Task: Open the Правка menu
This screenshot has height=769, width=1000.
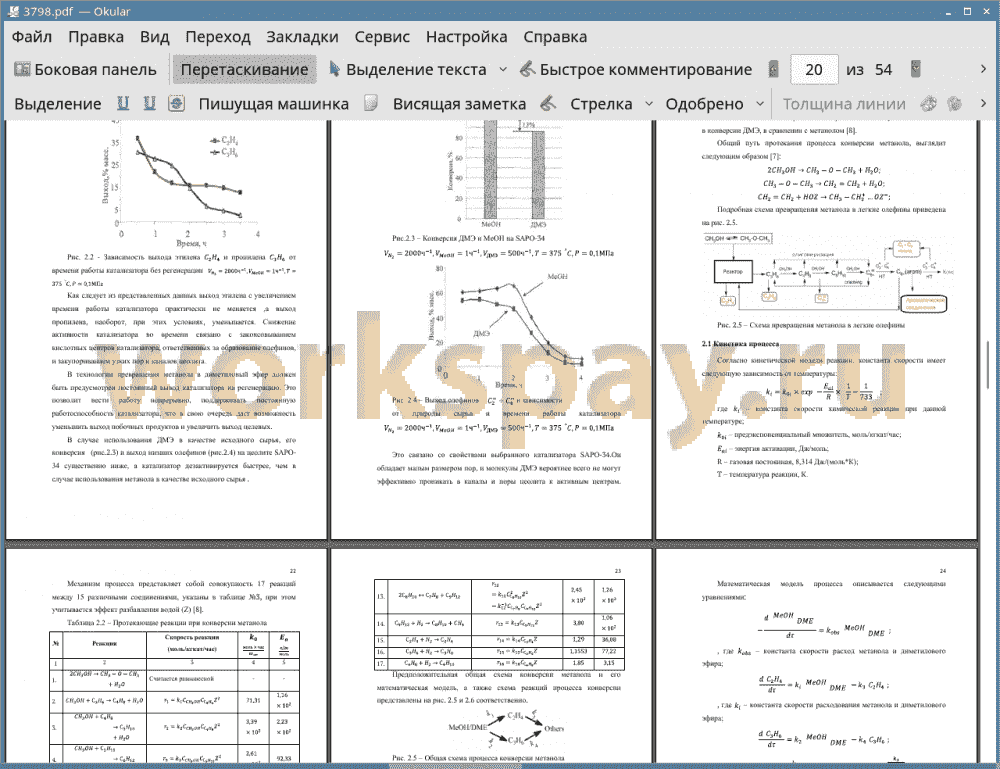Action: [96, 37]
